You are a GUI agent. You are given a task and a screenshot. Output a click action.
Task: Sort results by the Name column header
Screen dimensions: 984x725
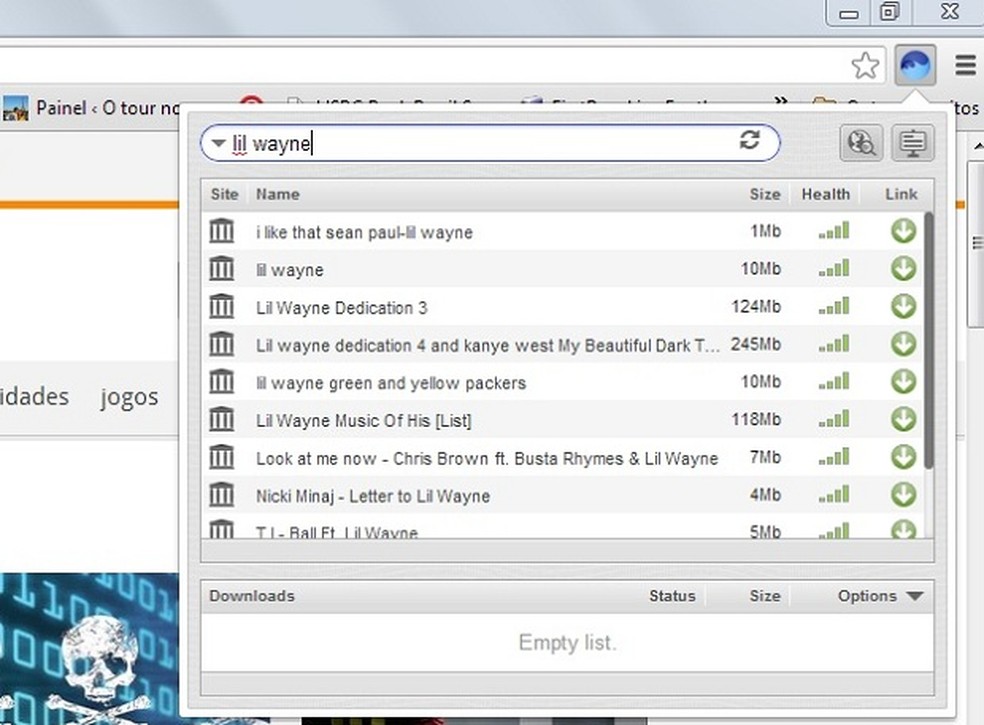click(x=277, y=195)
